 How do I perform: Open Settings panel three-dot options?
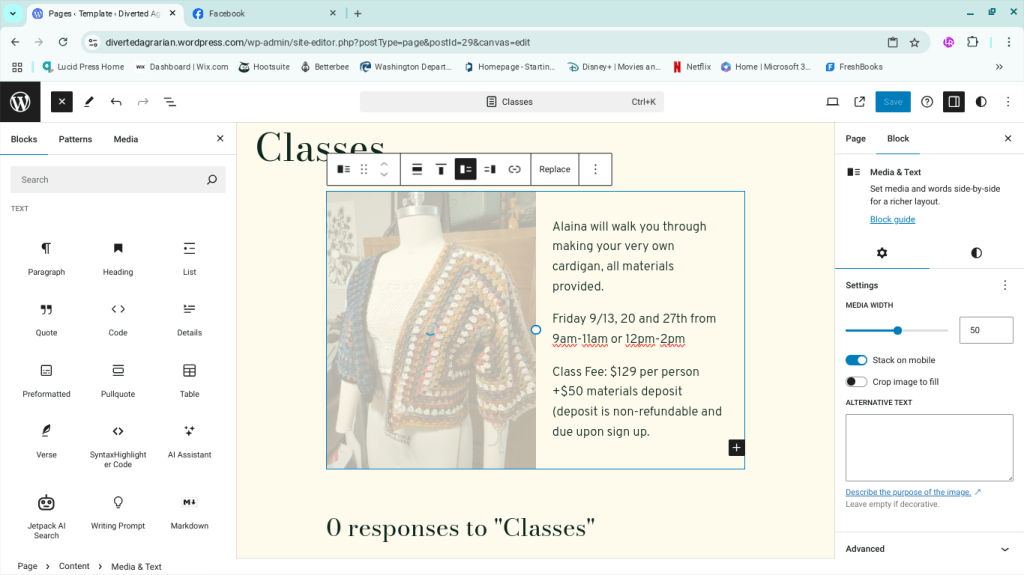(x=1005, y=285)
